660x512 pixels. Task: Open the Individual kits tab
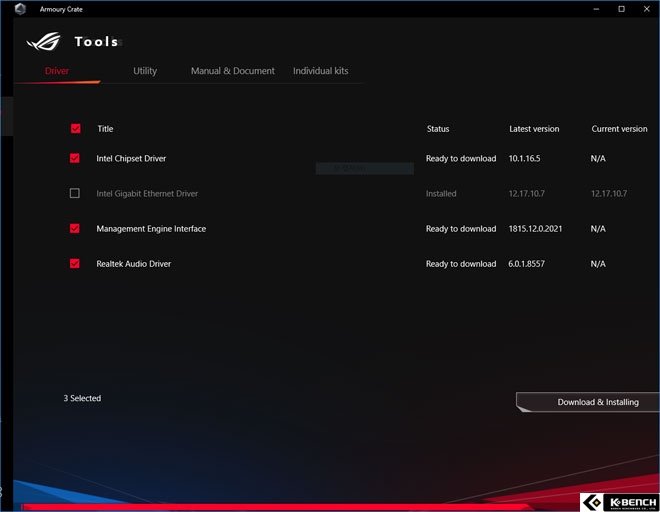321,71
